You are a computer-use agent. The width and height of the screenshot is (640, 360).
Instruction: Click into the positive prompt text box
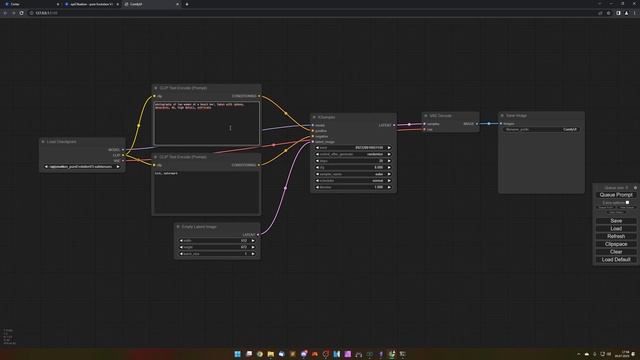207,123
